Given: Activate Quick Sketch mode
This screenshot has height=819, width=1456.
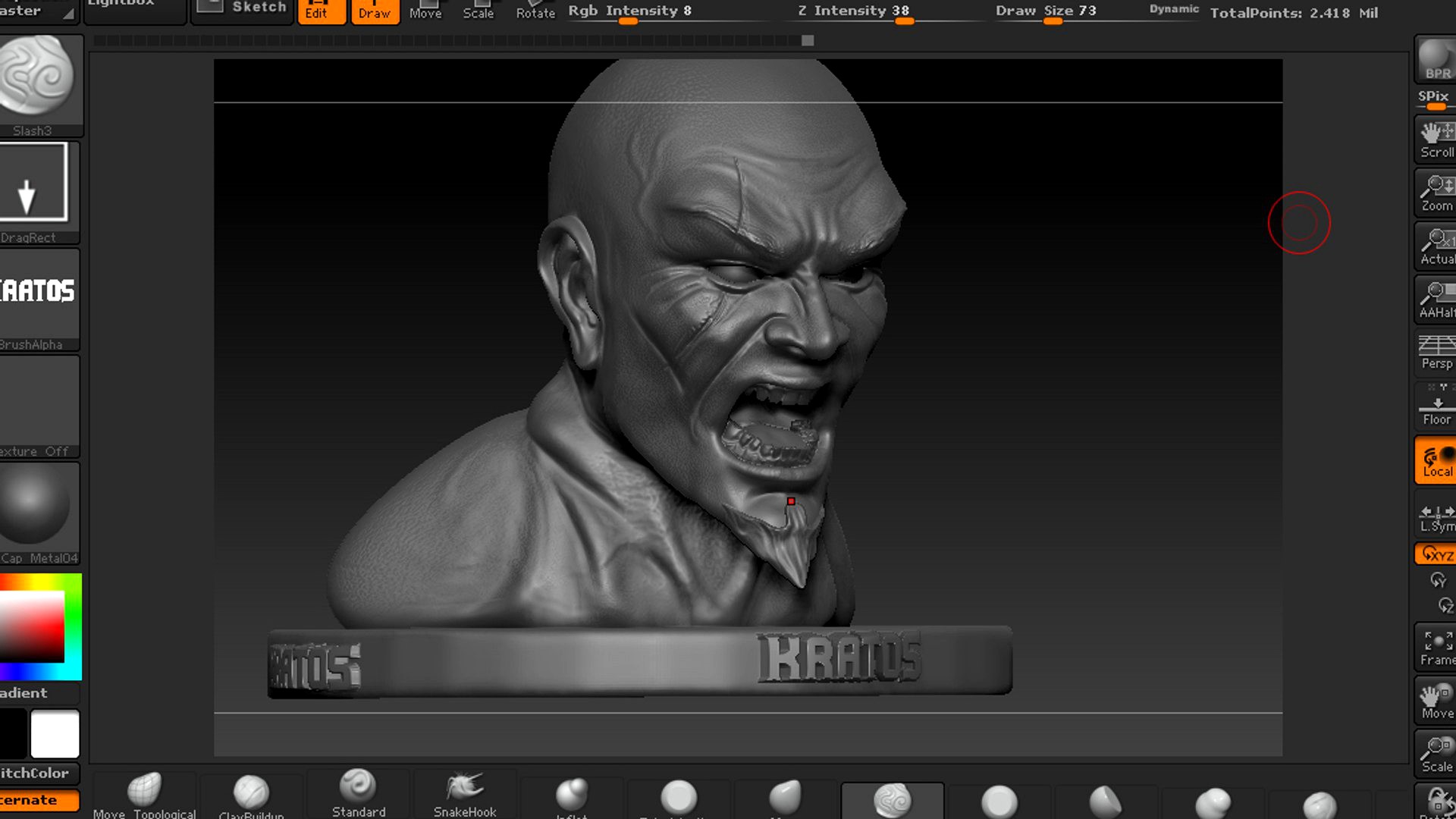Looking at the screenshot, I should point(243,9).
